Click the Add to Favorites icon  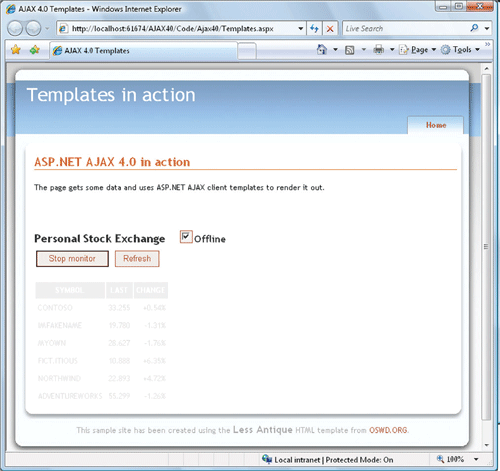point(35,50)
